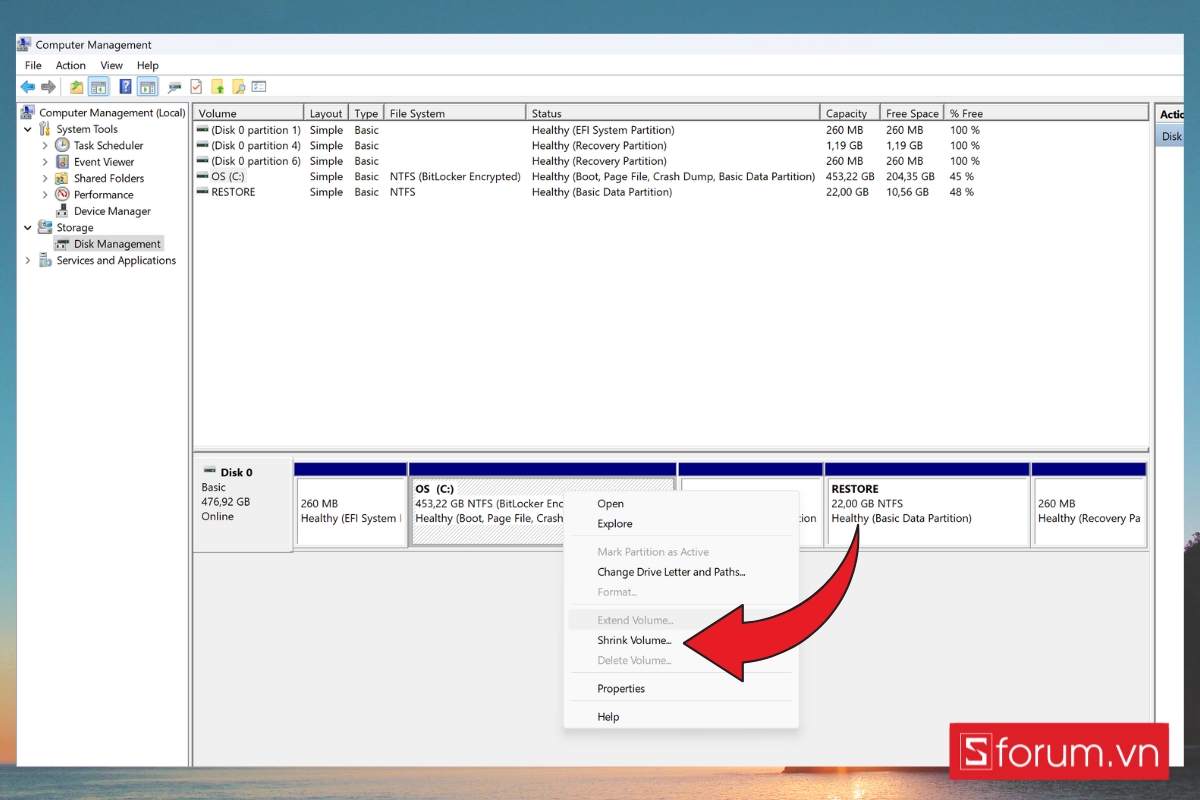The height and width of the screenshot is (800, 1200).
Task: Choose Open from the context menu
Action: (x=682, y=504)
